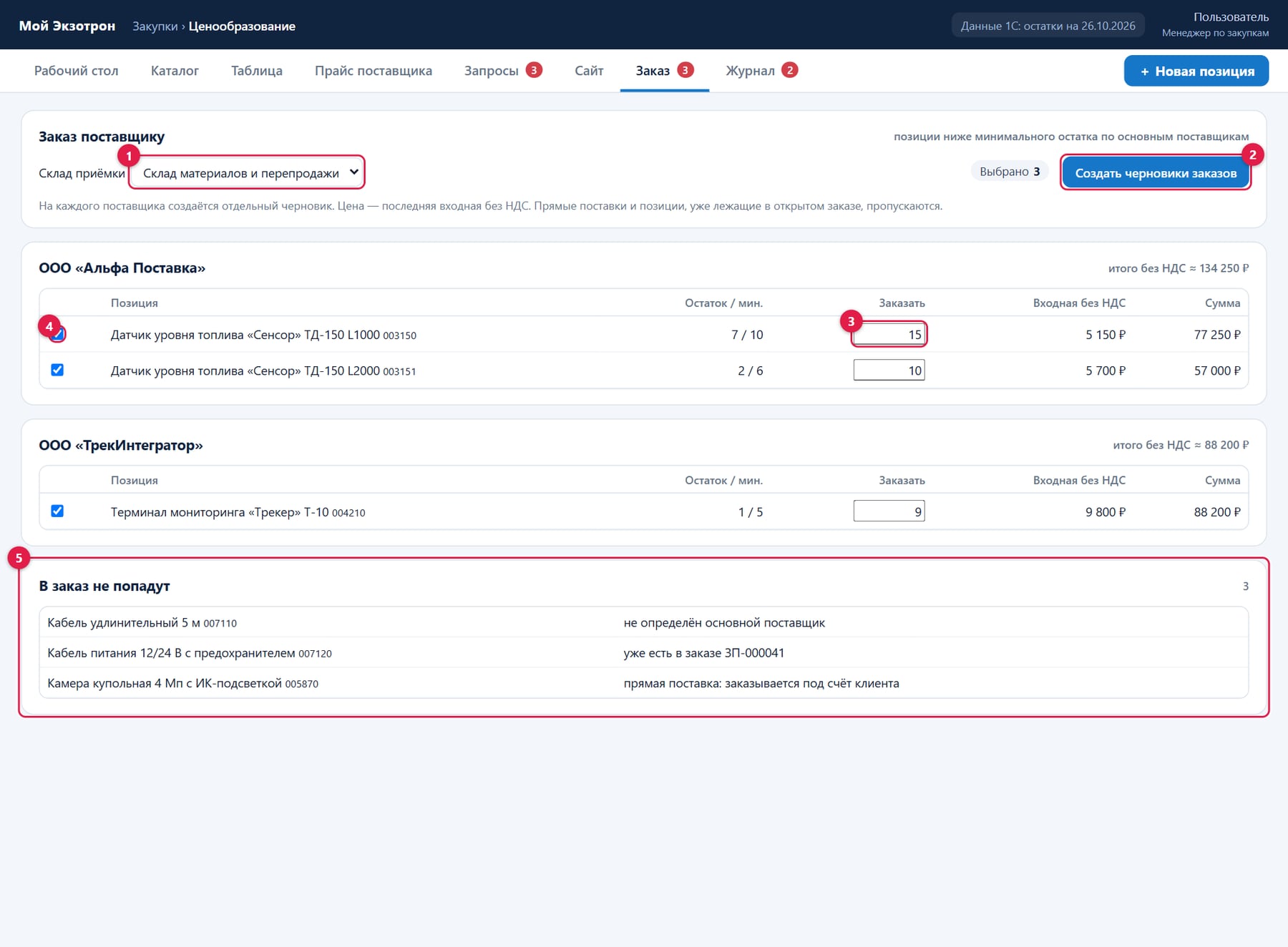Uncheck the ТД-150 L2000 sensor row checkbox

point(57,370)
